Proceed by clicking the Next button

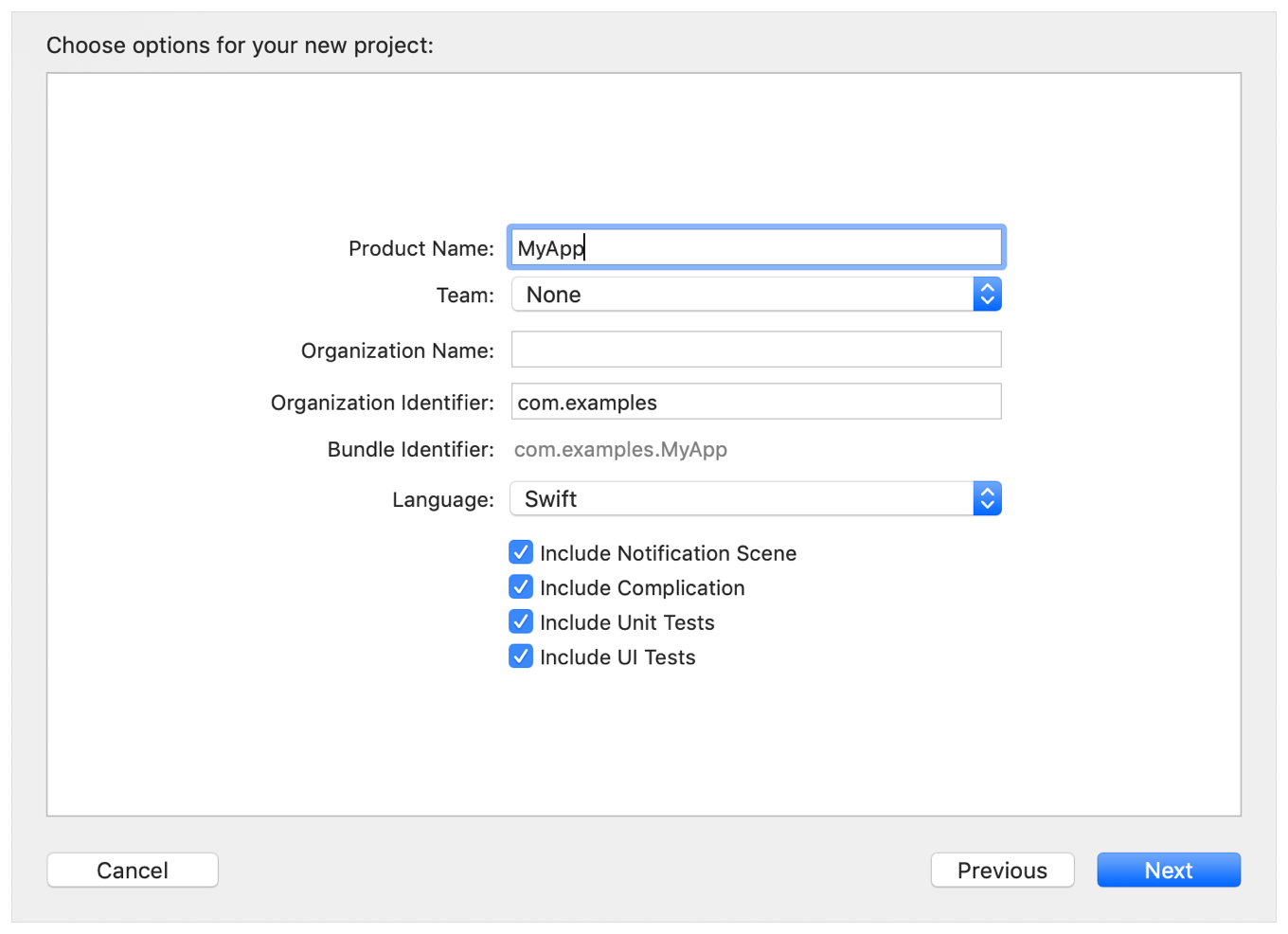click(x=1169, y=871)
